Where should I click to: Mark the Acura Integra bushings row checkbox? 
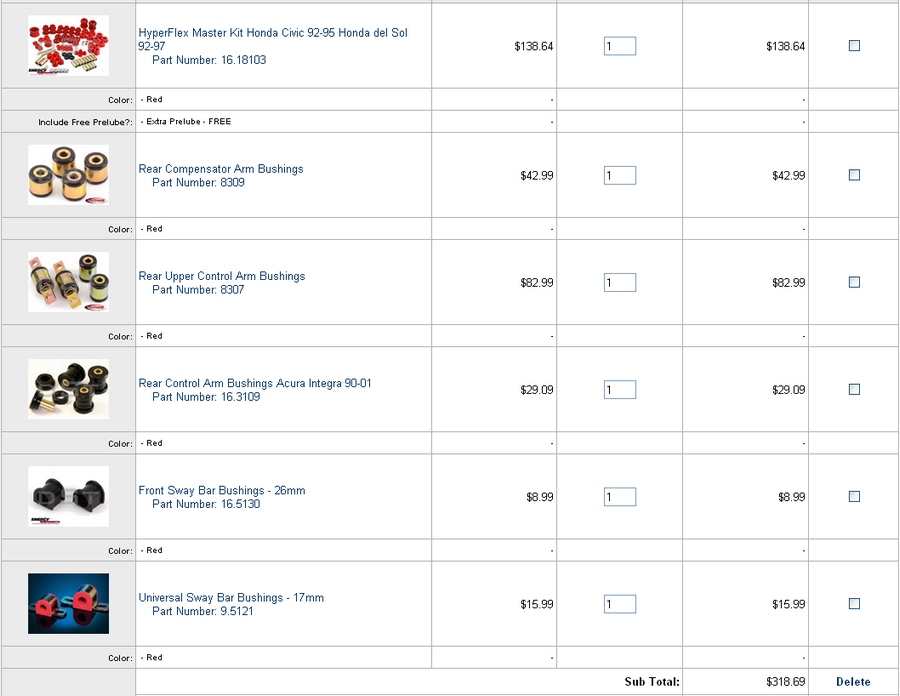(854, 389)
